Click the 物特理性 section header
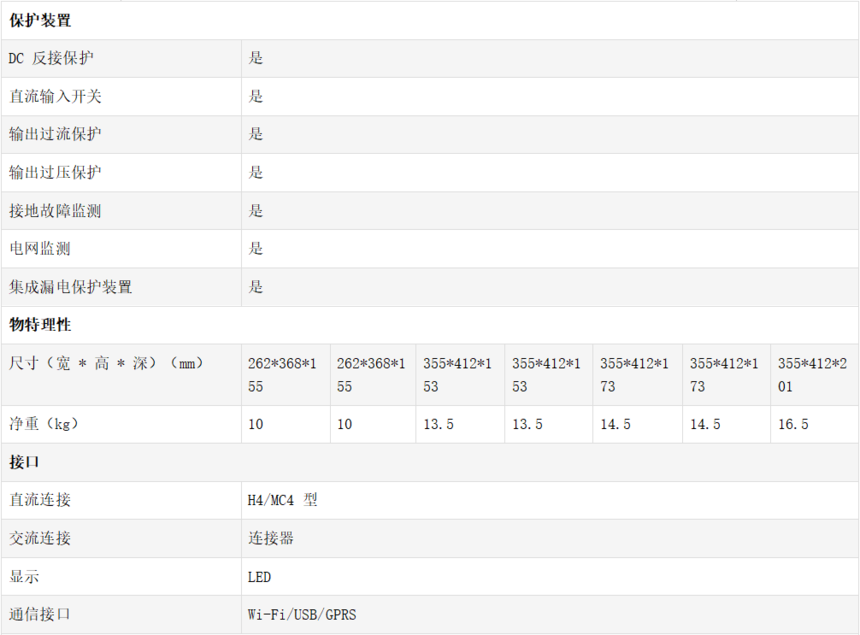The height and width of the screenshot is (635, 860). pos(40,325)
